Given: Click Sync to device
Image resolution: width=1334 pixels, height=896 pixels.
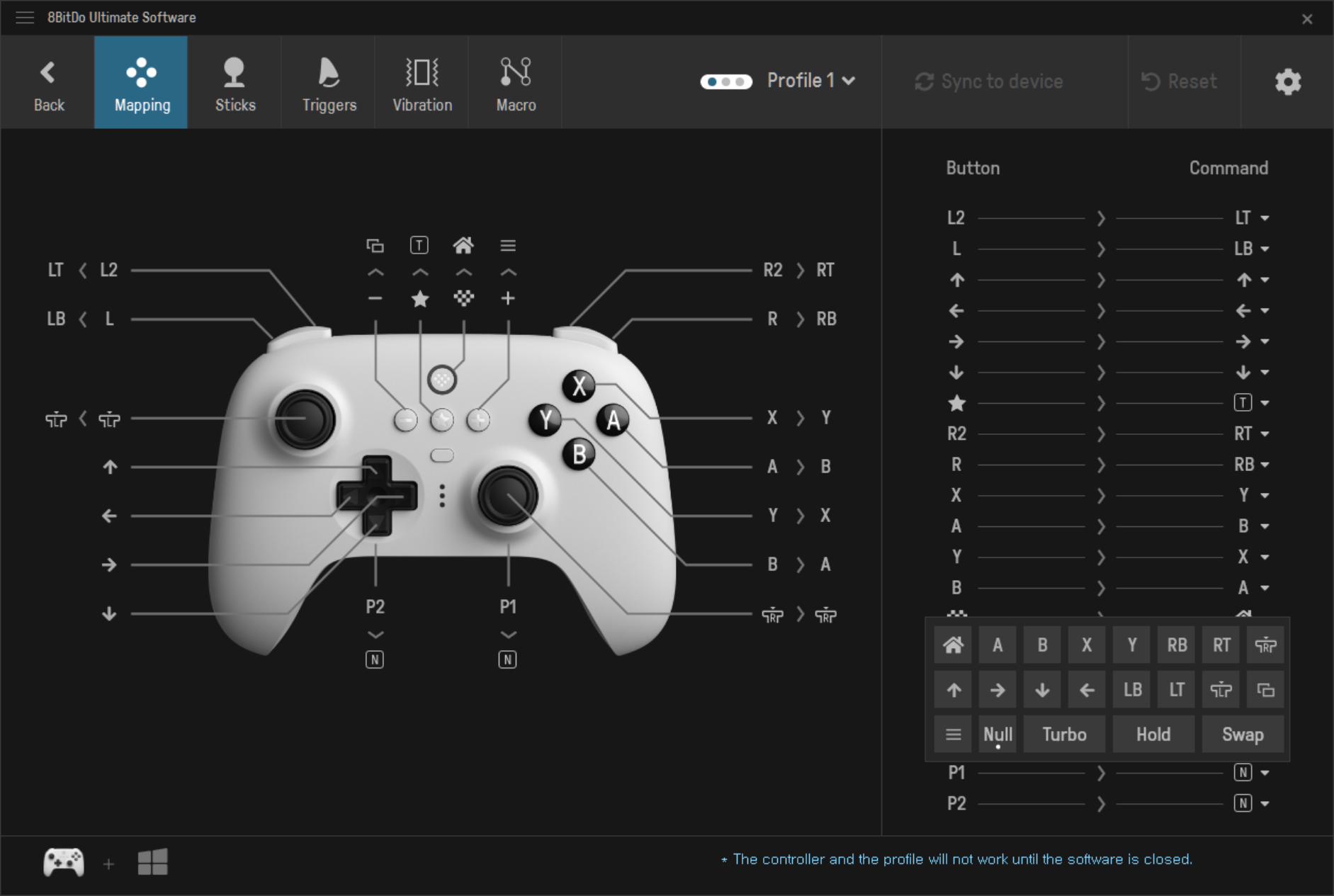Looking at the screenshot, I should pyautogui.click(x=989, y=81).
